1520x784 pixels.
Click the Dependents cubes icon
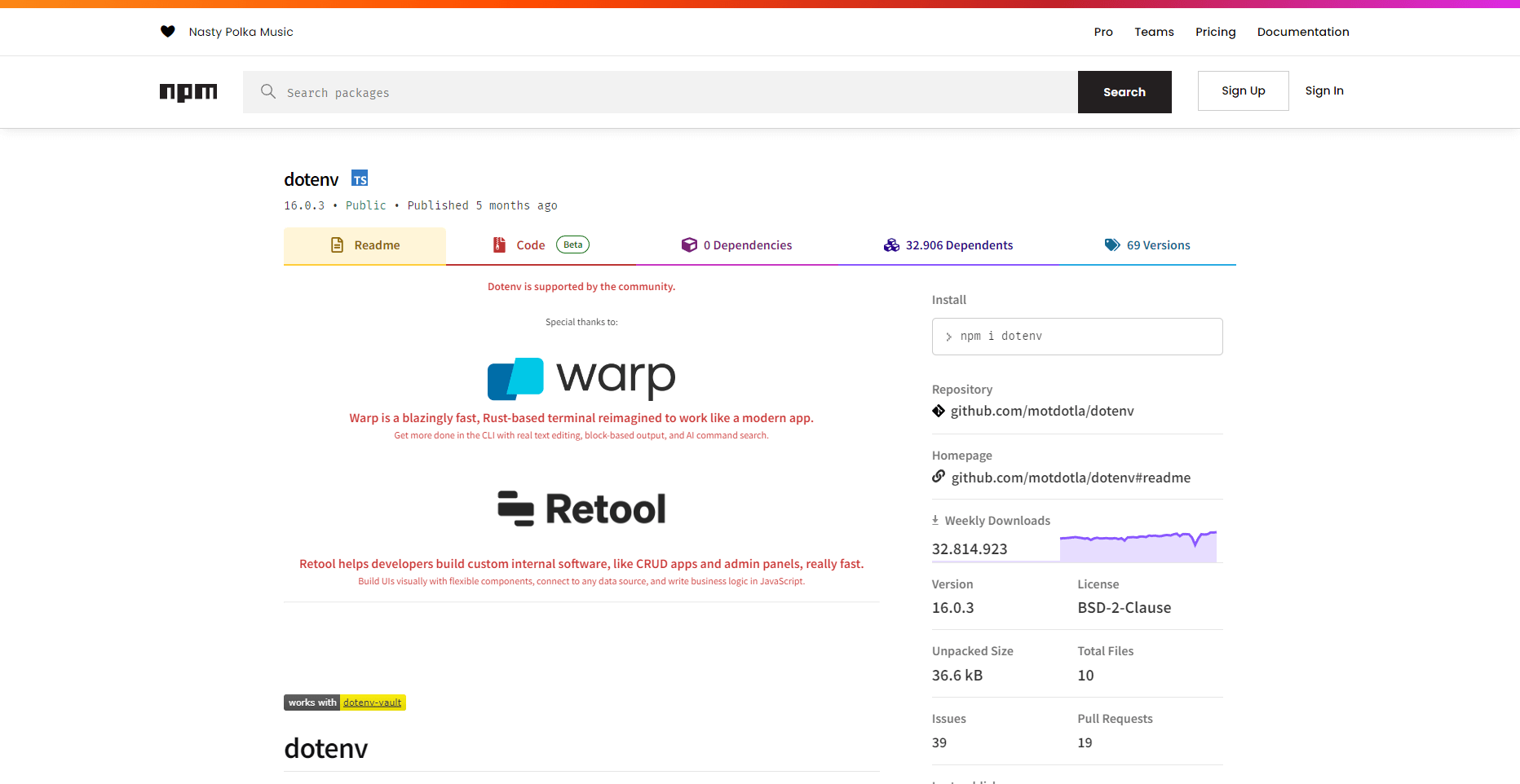click(891, 245)
